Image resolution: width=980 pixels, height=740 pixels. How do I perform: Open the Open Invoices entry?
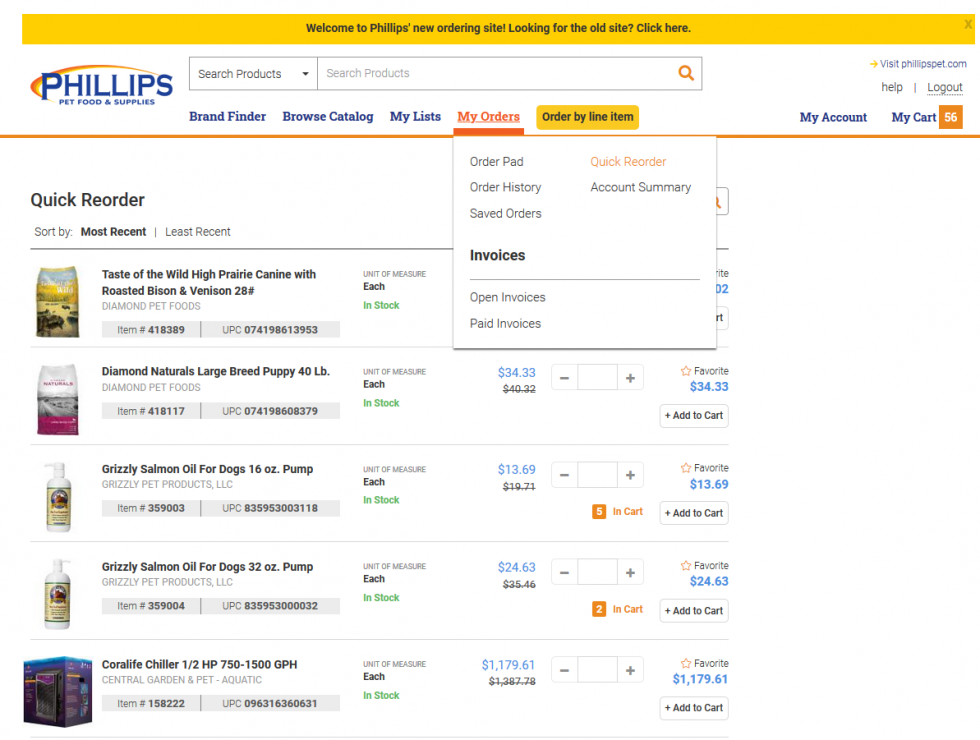click(x=508, y=297)
